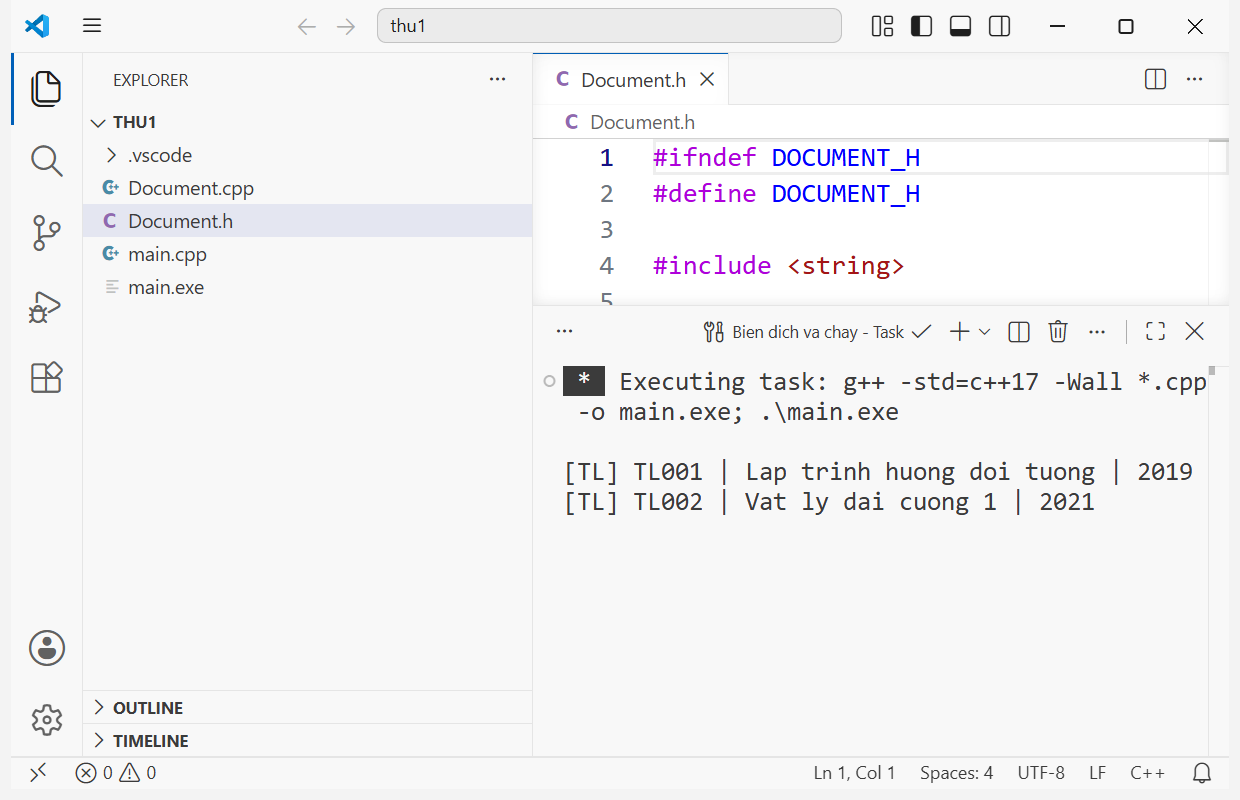Open the Run and Debug view
1240x800 pixels.
coord(46,306)
